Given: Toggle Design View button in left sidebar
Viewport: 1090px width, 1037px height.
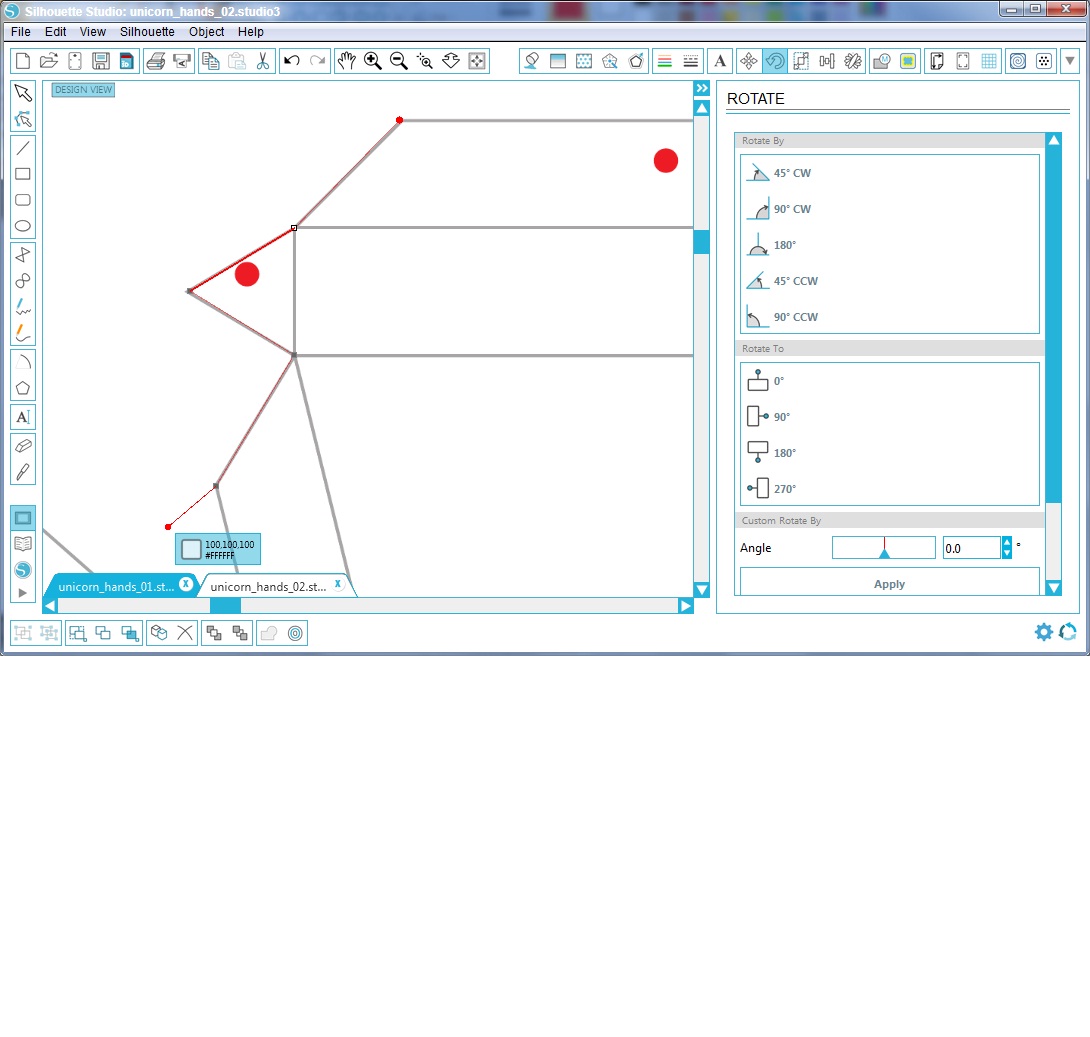Looking at the screenshot, I should pos(23,518).
